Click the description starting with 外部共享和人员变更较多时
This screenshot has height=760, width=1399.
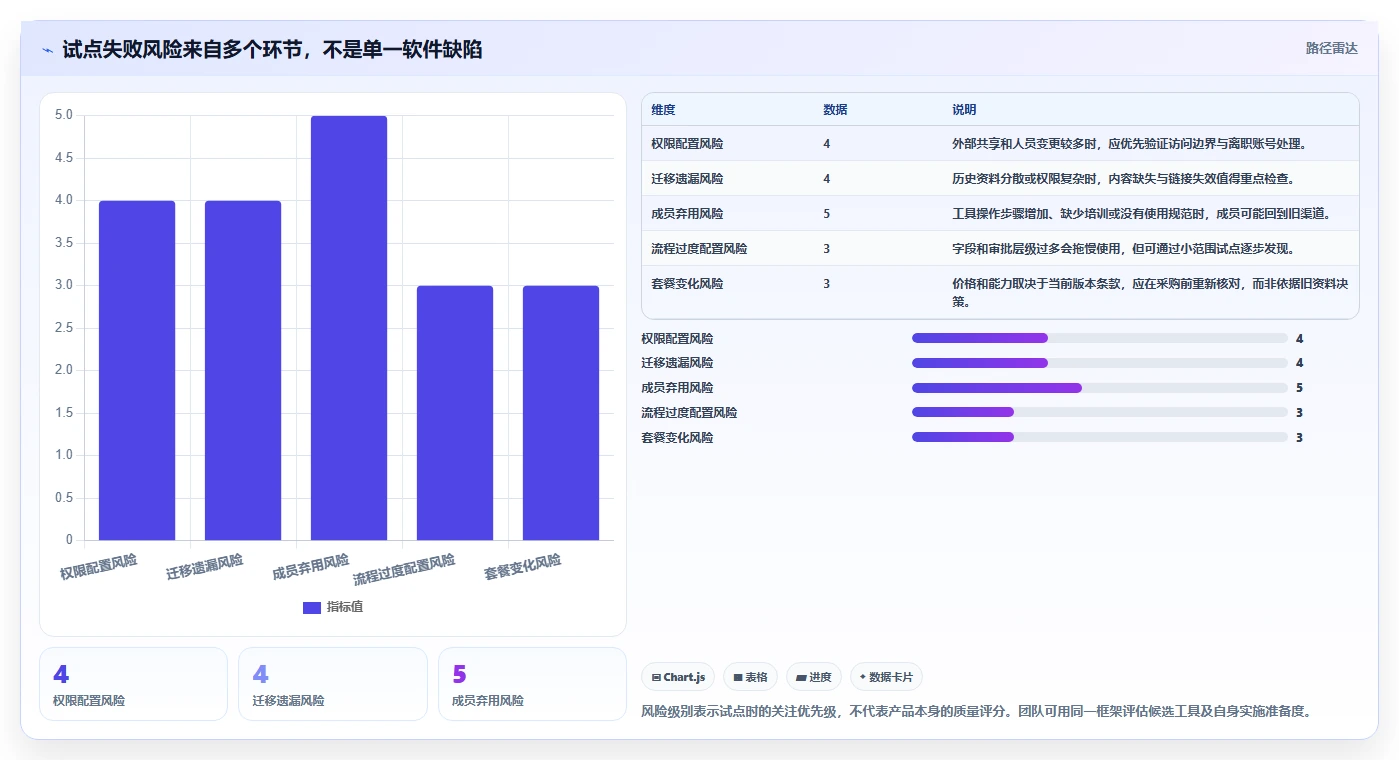pyautogui.click(x=1129, y=144)
